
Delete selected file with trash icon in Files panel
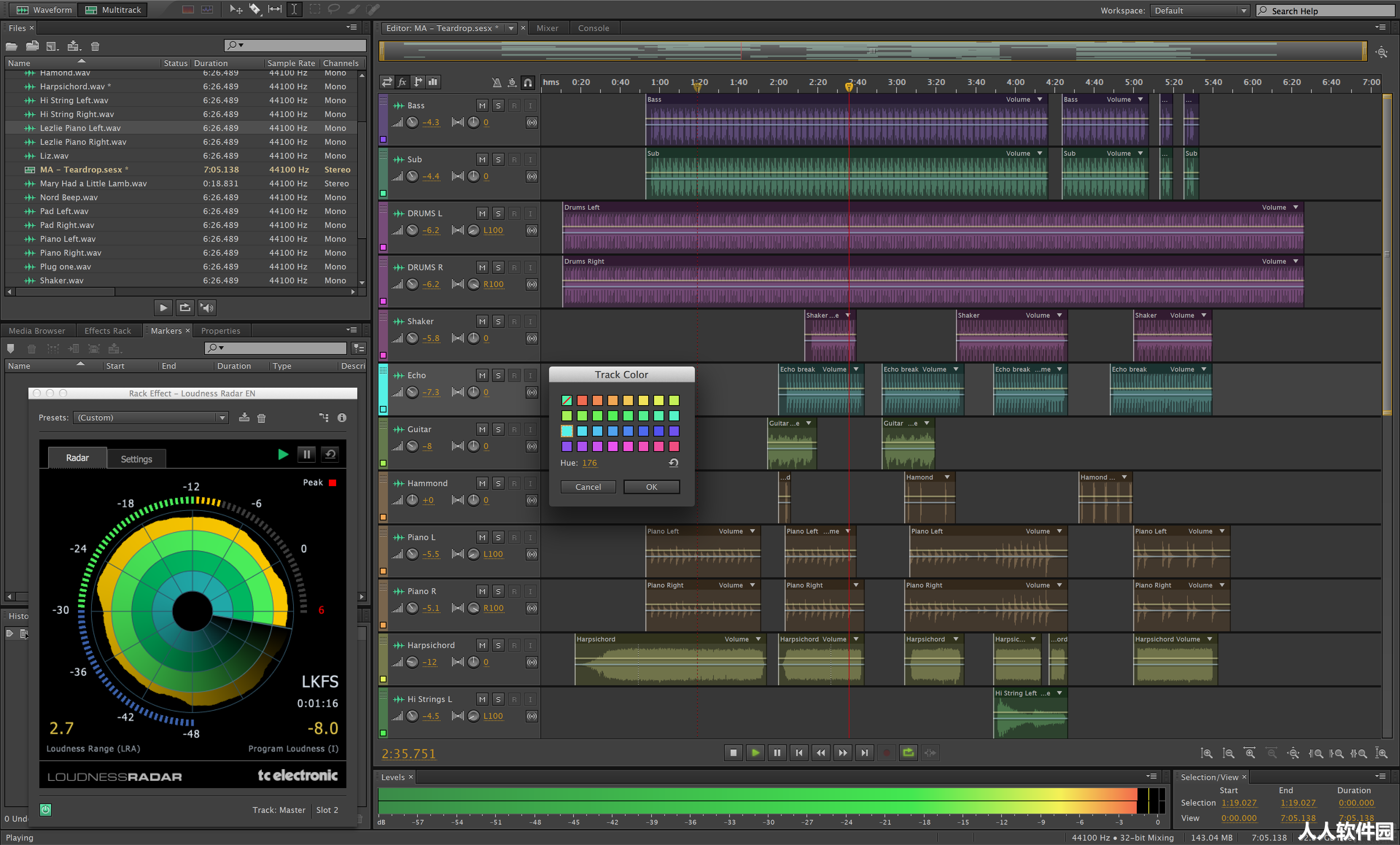(95, 47)
